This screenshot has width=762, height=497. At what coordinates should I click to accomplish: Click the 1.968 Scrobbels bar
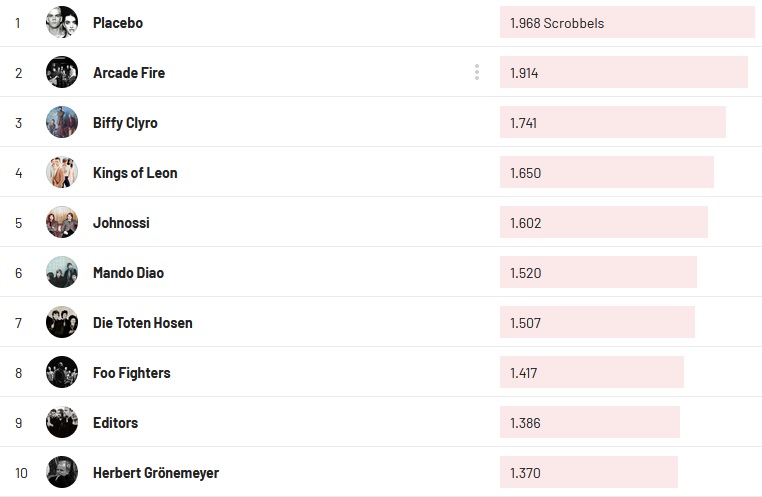click(627, 22)
